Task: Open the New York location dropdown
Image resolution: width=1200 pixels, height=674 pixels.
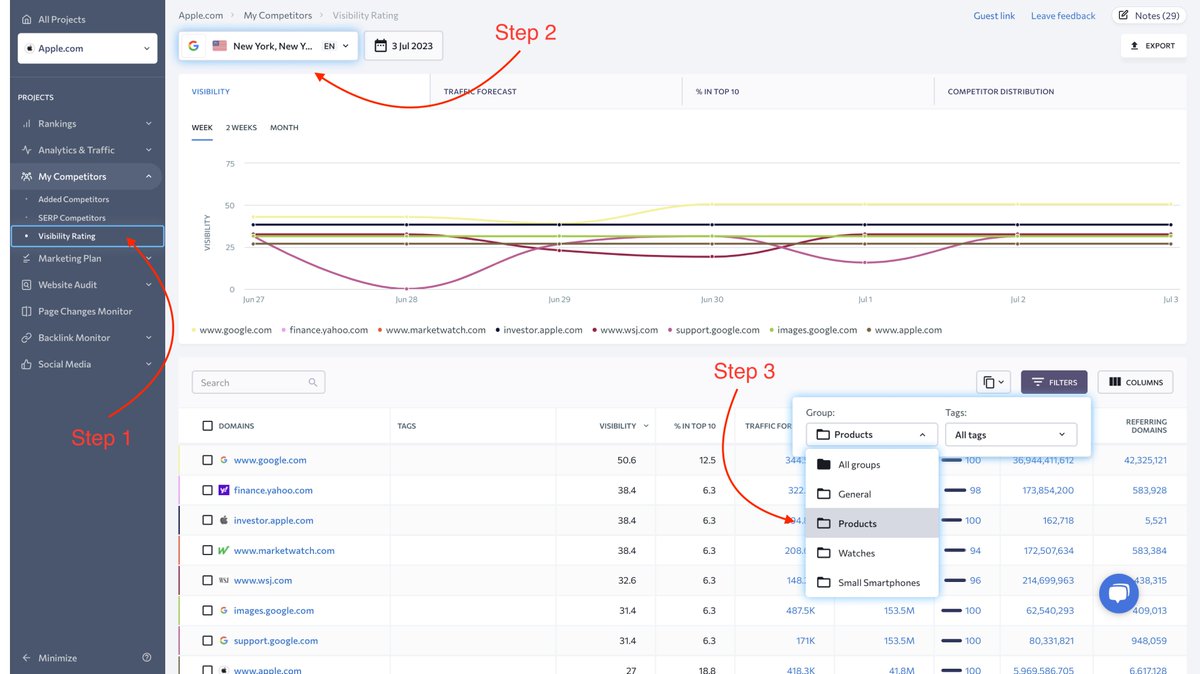Action: (x=268, y=46)
